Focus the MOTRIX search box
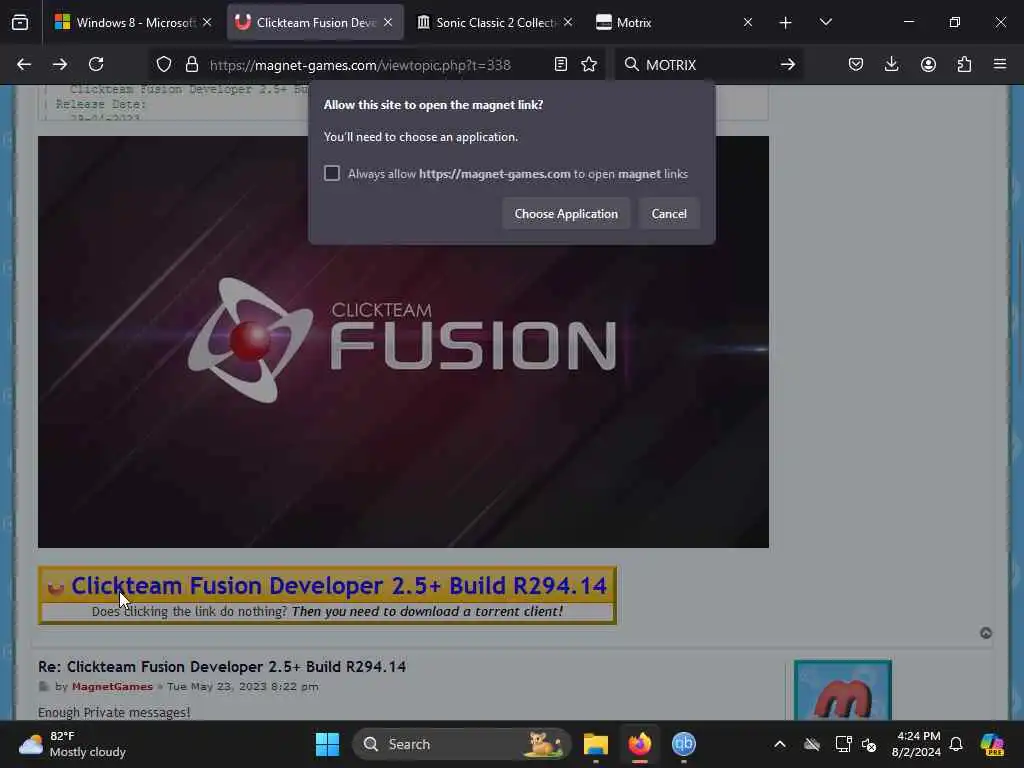Viewport: 1024px width, 768px height. pos(709,65)
